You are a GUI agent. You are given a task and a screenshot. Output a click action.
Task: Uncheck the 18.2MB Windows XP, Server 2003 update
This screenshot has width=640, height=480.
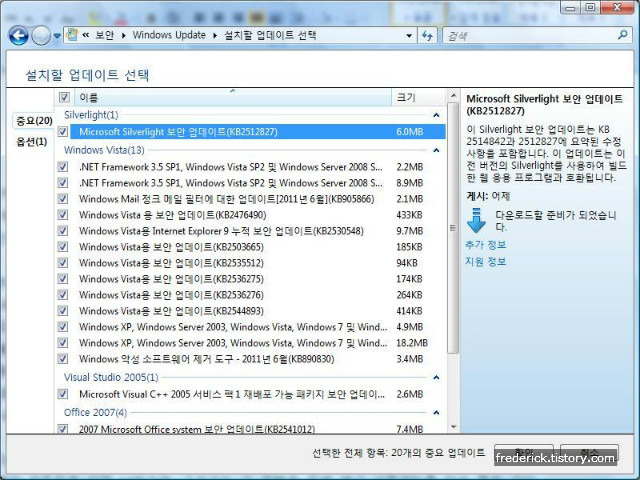63,342
